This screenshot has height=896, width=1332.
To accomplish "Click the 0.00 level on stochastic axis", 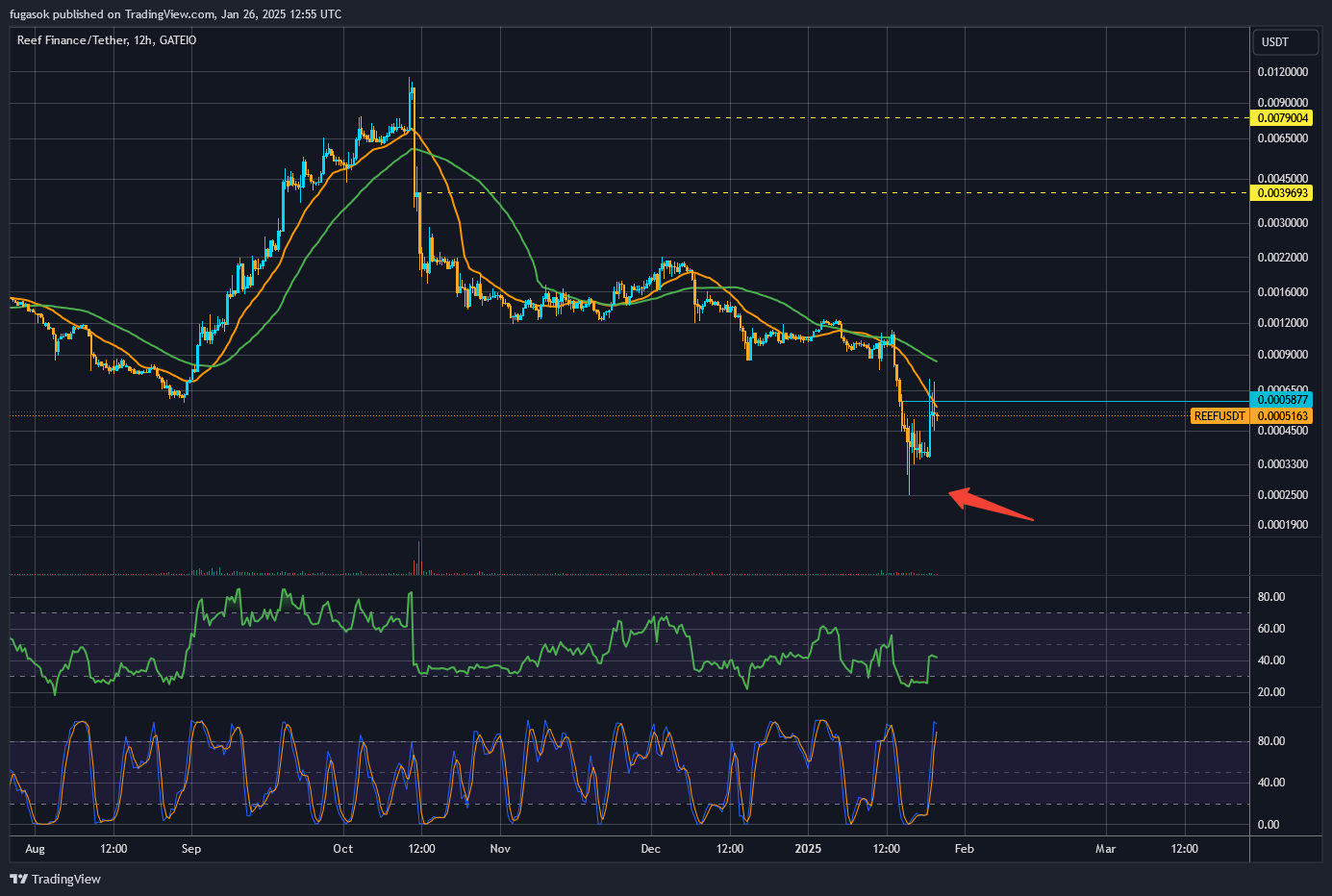I will [x=1269, y=825].
